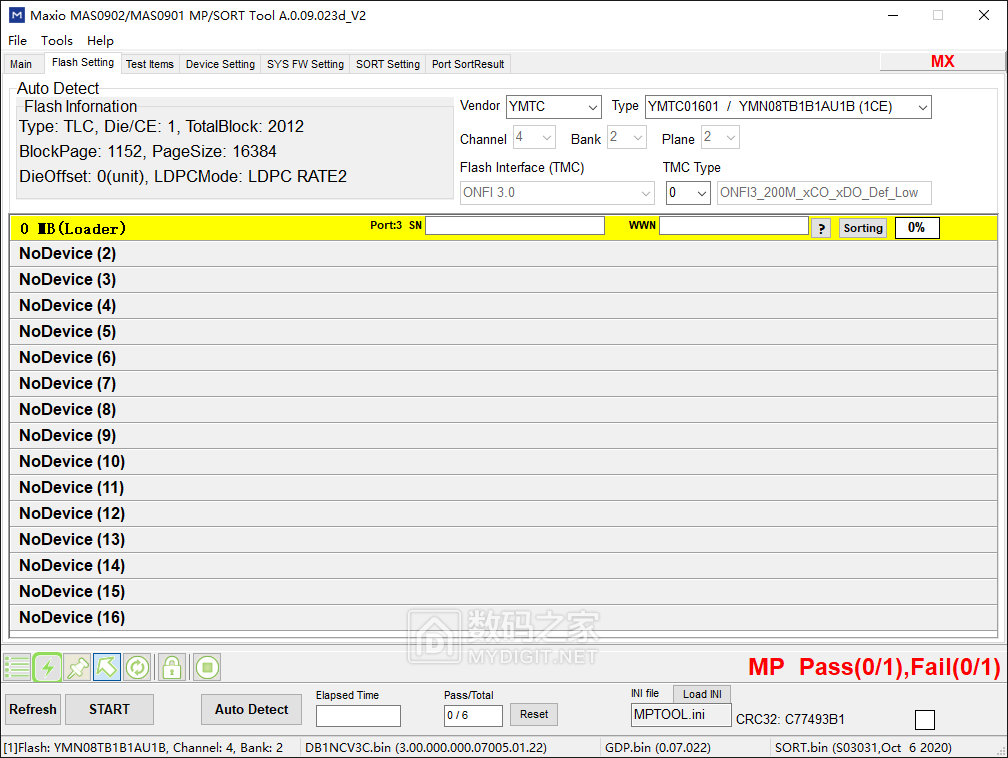Open the Flash Interface ONFI 3.0 dropdown
This screenshot has height=758, width=1008.
[x=557, y=193]
